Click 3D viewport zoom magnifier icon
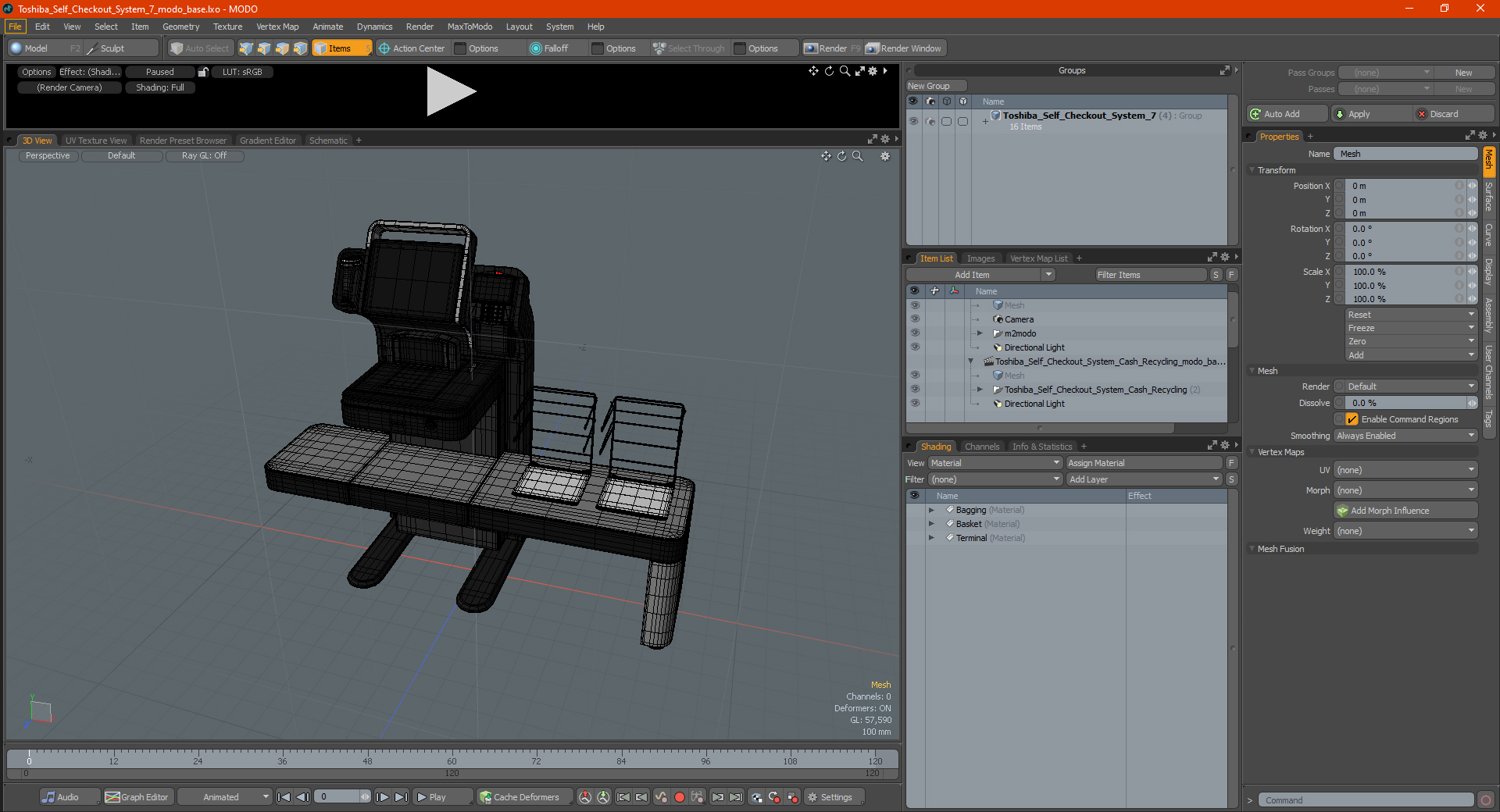The height and width of the screenshot is (812, 1500). pyautogui.click(x=857, y=156)
